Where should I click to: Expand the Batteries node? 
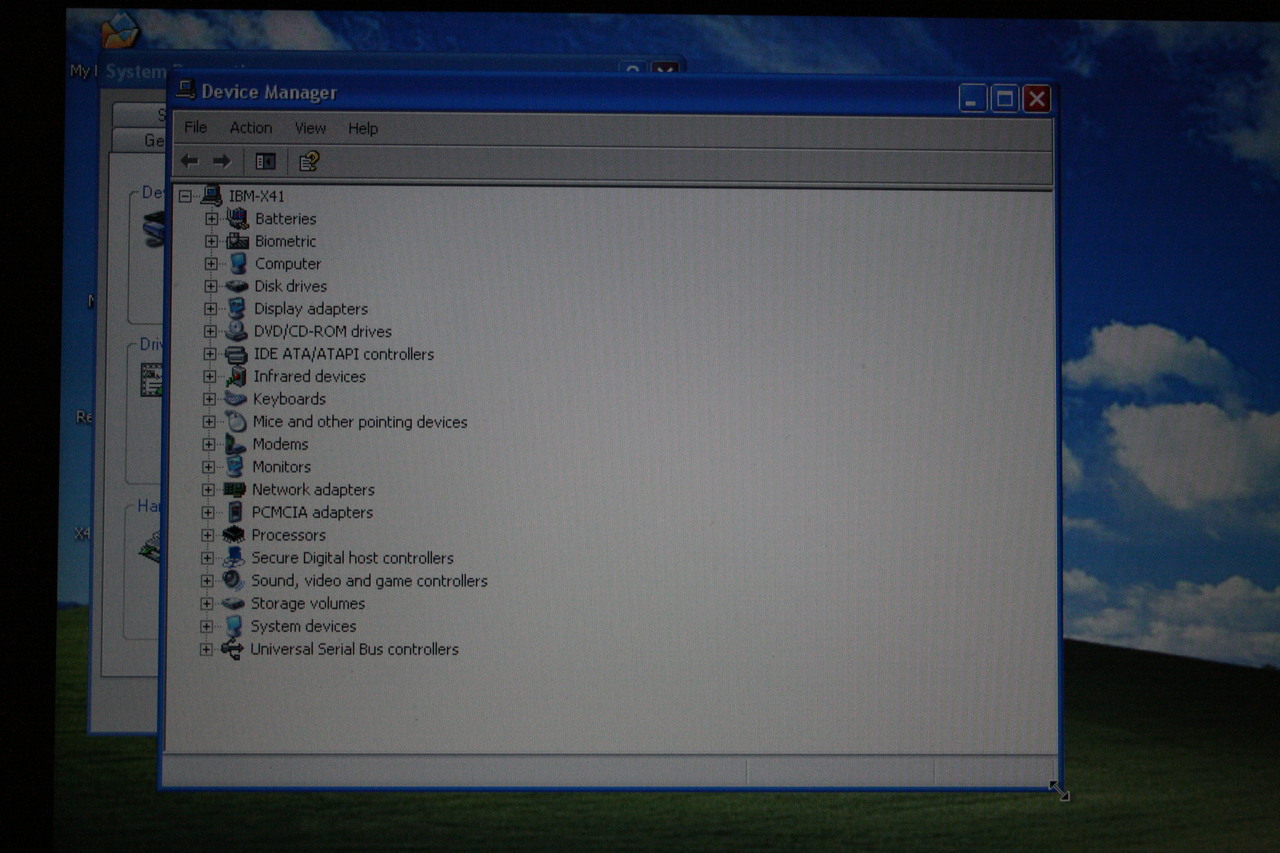[x=211, y=219]
